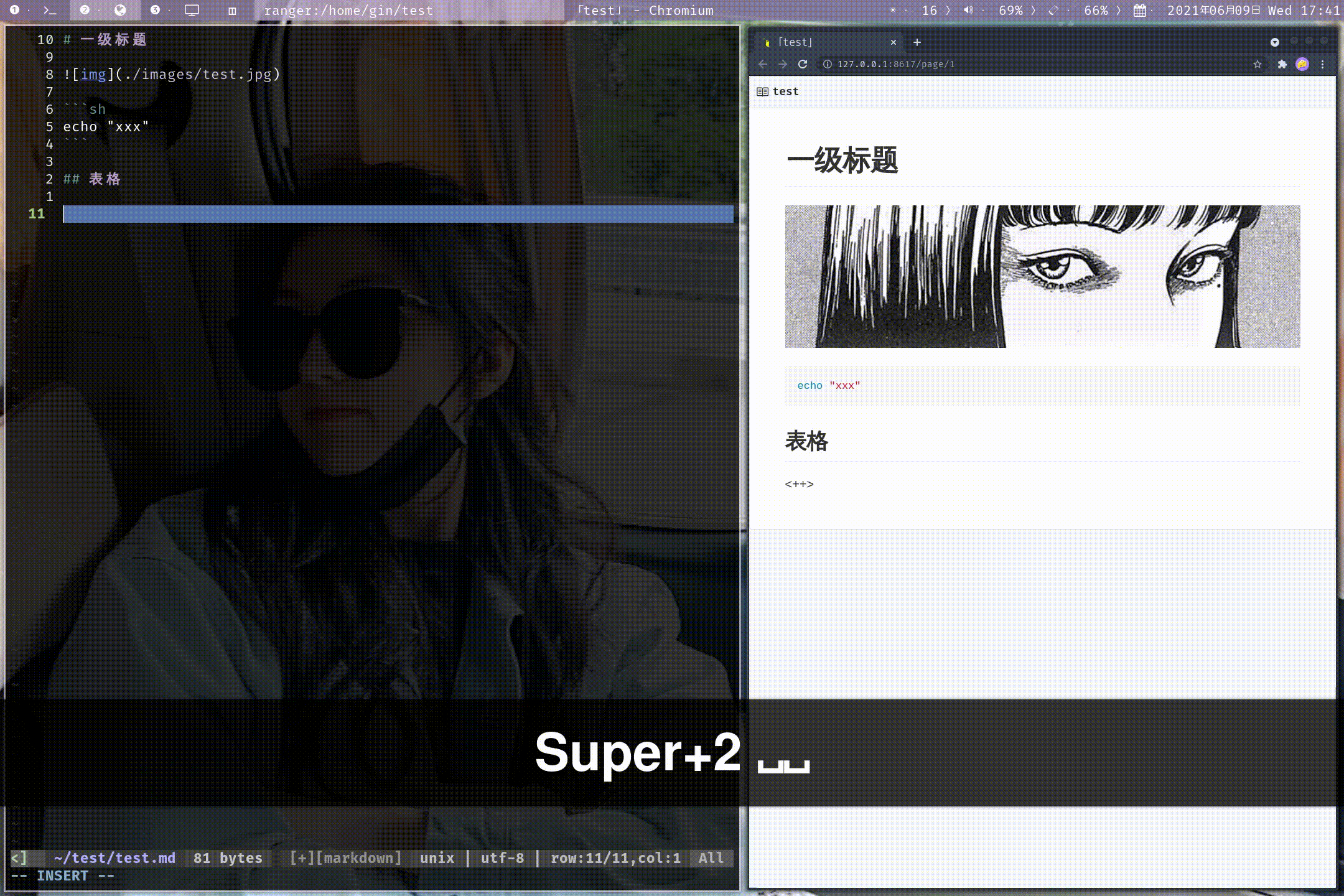This screenshot has height=896, width=1344.
Task: Open the extensions puzzle icon
Action: click(1282, 64)
